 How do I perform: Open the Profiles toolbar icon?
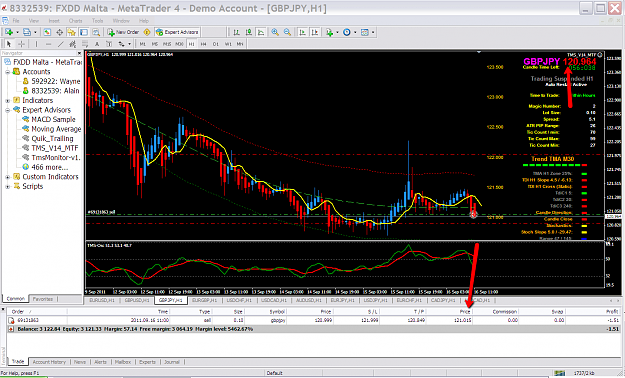tap(27, 32)
